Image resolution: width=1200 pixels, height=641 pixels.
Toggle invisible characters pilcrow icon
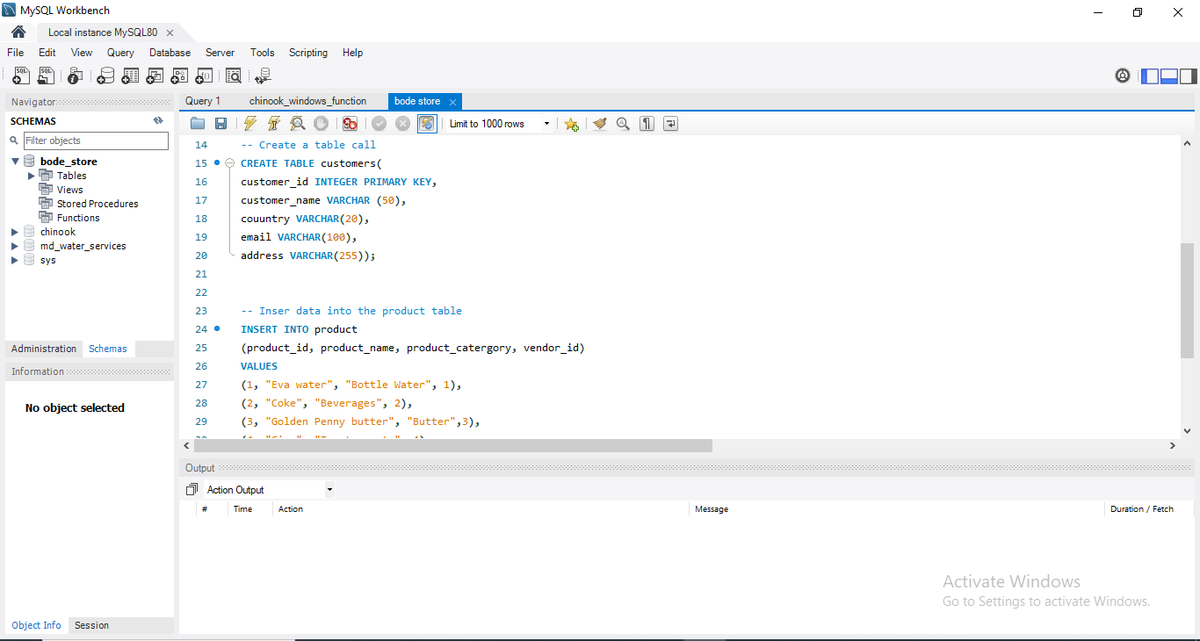pos(647,124)
